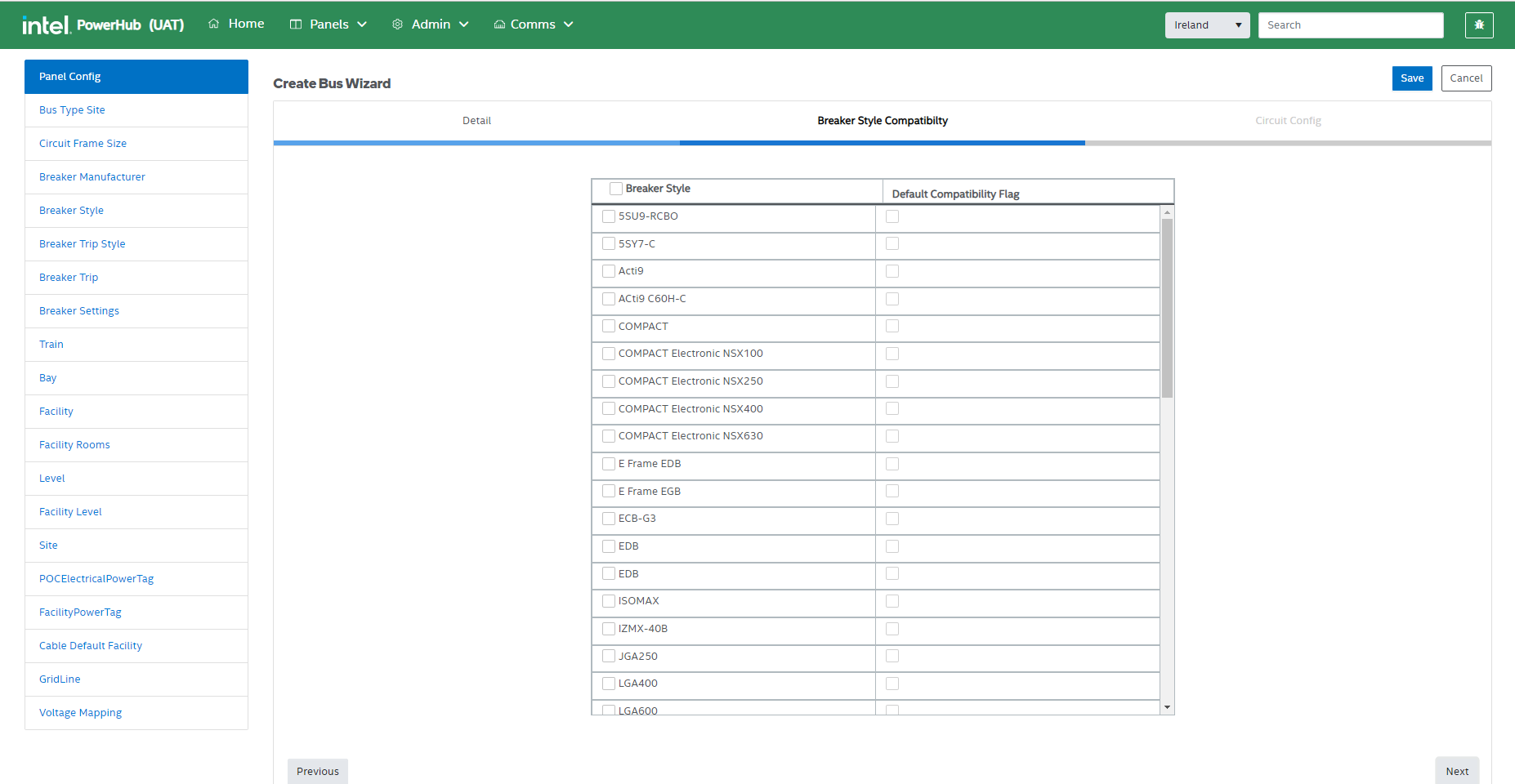Check the 5SU9-RCBO breaker style checkbox

609,216
